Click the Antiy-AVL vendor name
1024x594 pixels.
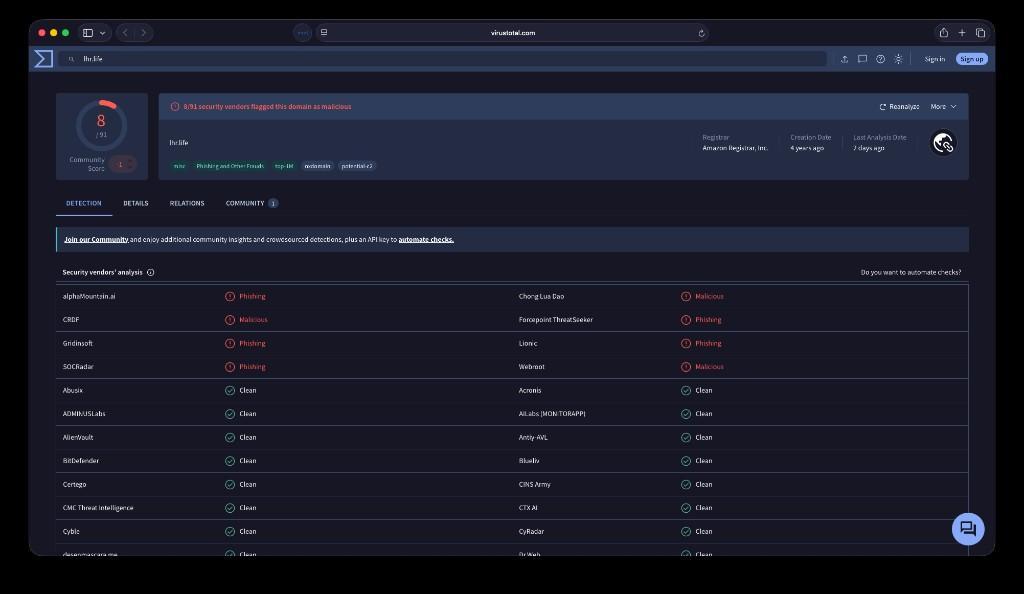pyautogui.click(x=533, y=437)
